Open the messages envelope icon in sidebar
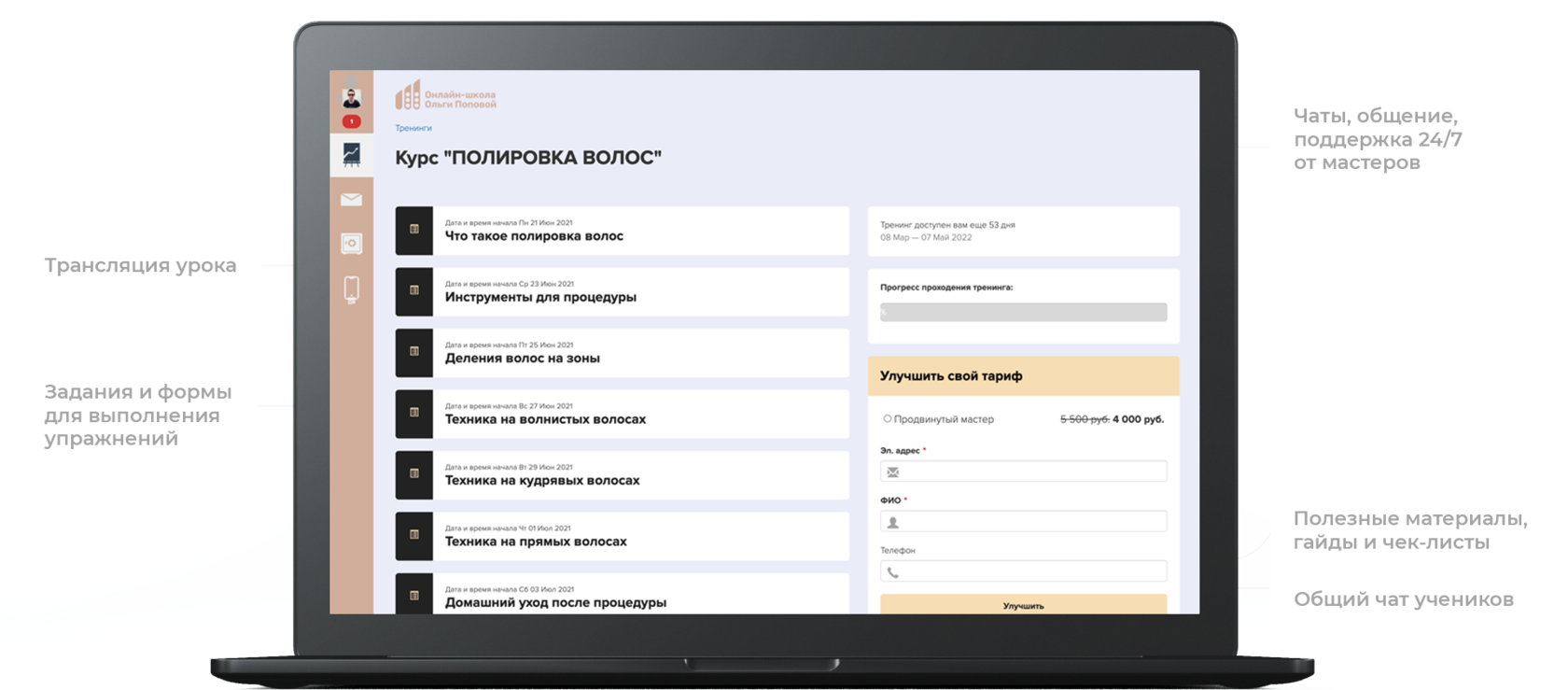Image resolution: width=1568 pixels, height=690 pixels. 351,199
